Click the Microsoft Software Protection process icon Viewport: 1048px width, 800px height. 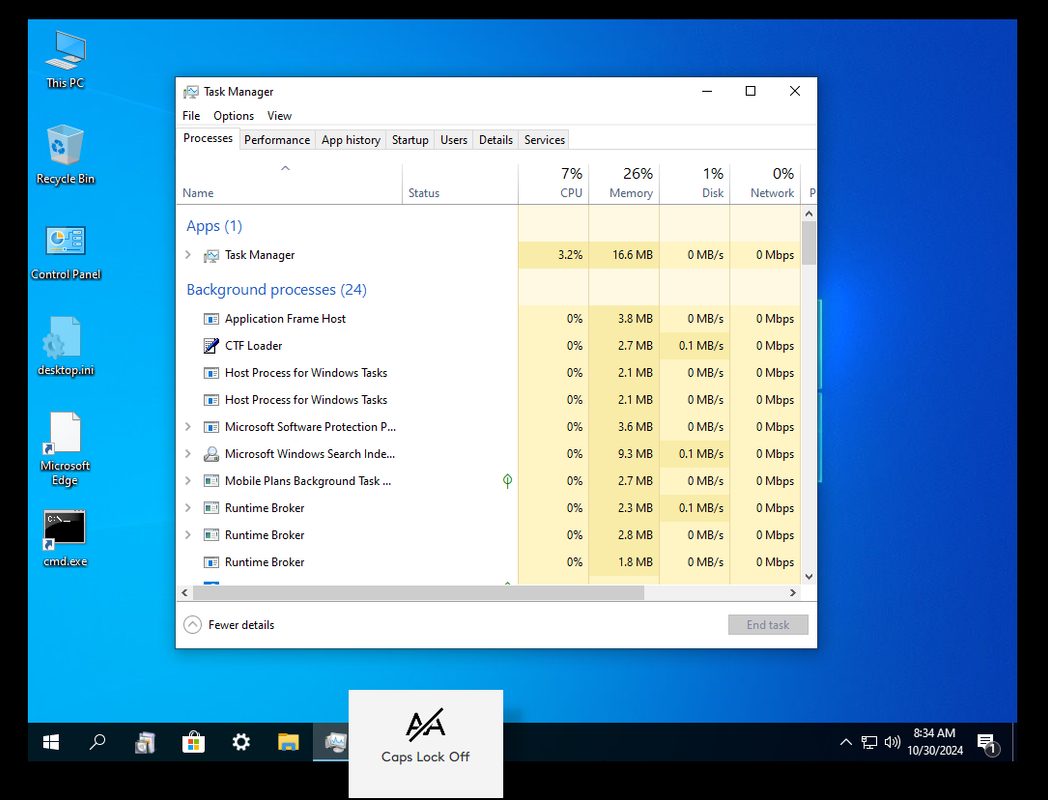tap(211, 427)
